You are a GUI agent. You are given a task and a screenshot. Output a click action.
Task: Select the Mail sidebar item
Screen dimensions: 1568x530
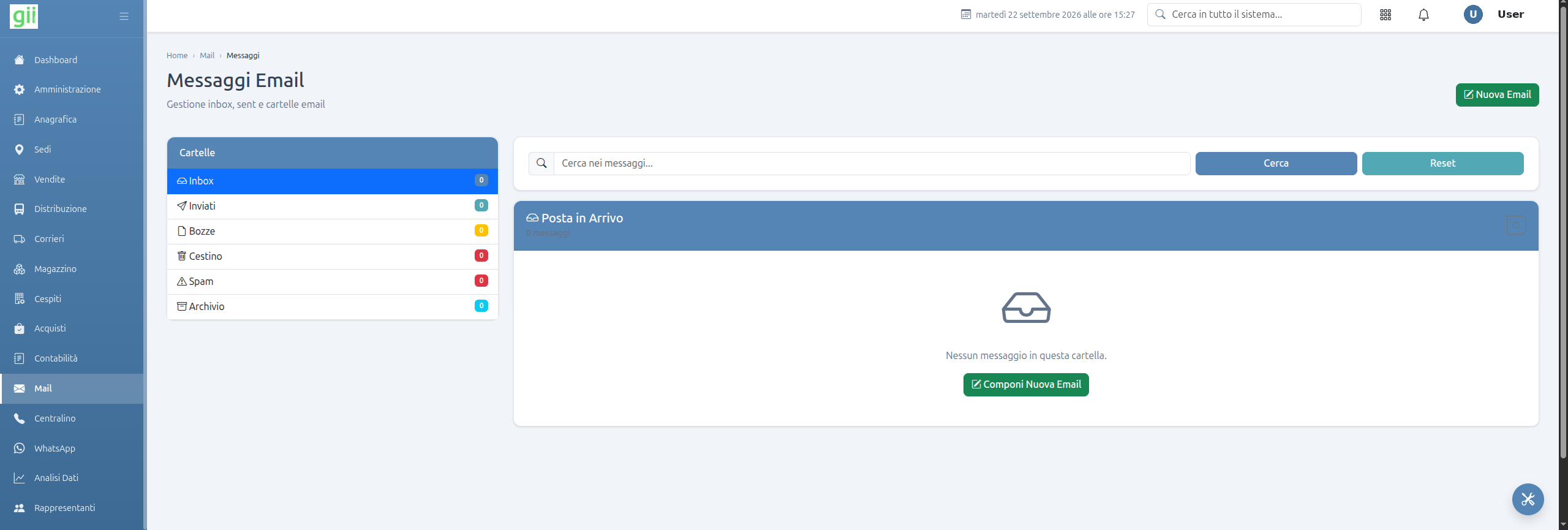point(72,388)
